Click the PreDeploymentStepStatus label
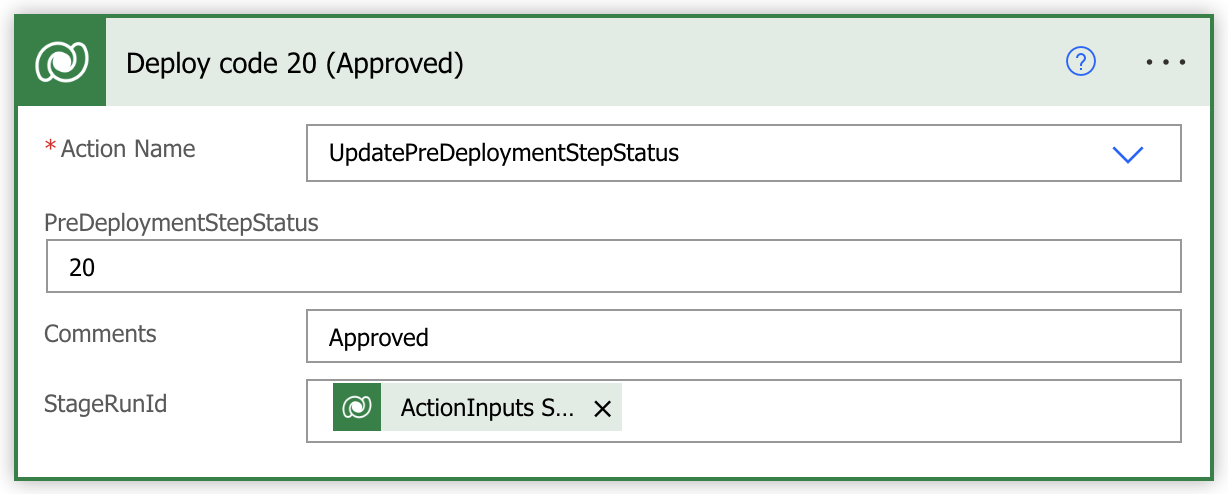This screenshot has height=494, width=1228. [181, 223]
